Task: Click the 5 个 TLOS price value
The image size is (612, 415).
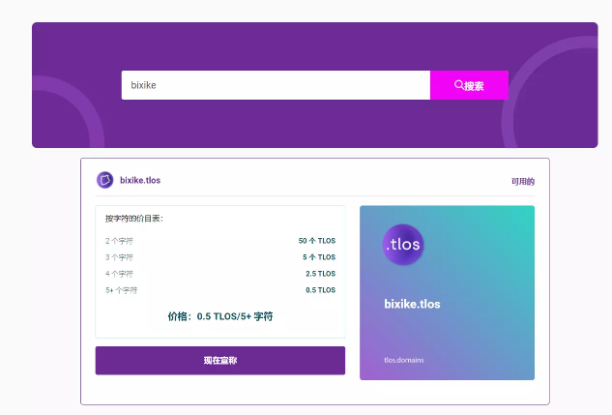Action: pos(319,257)
